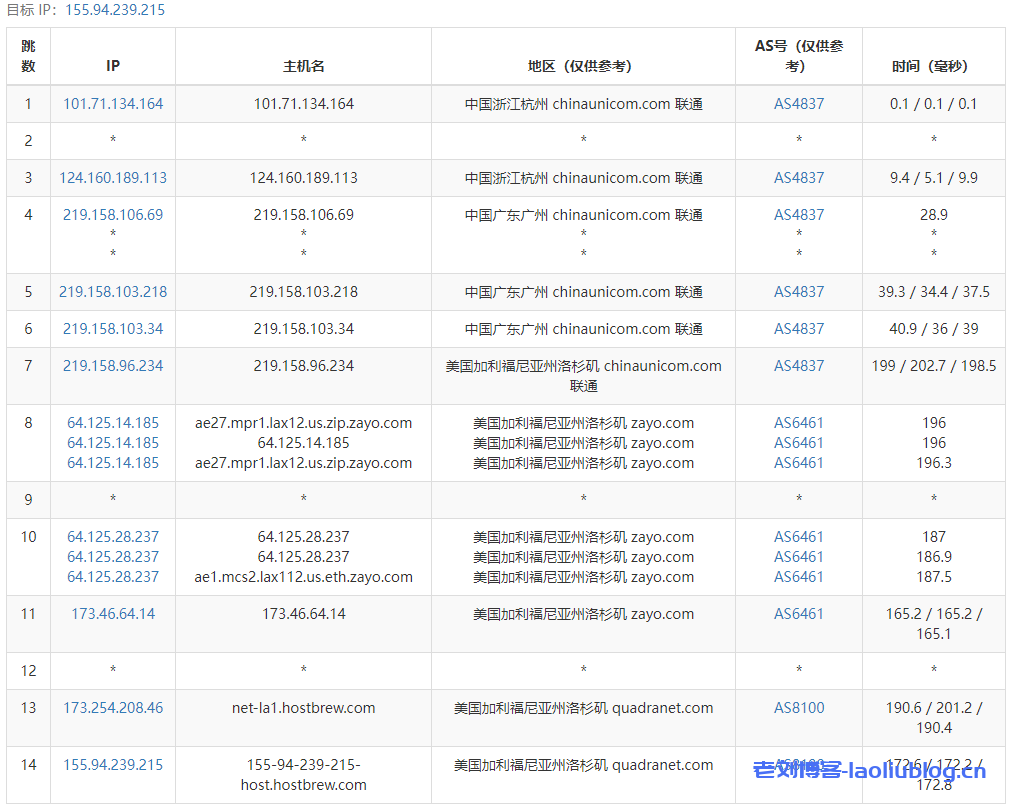Open the AS4837 link on hop 1
Screen dimensions: 1012x808
[798, 103]
